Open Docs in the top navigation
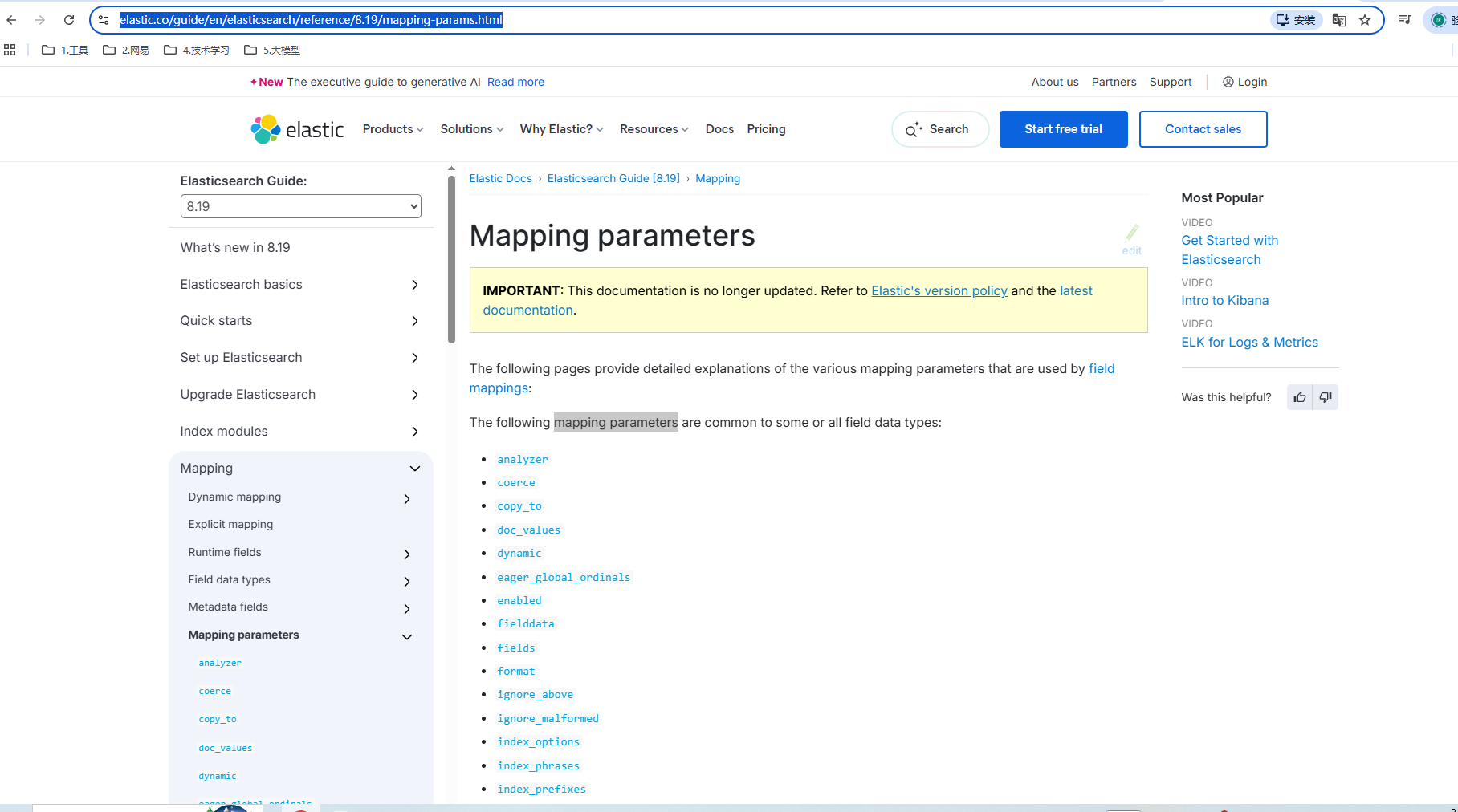 click(x=719, y=129)
